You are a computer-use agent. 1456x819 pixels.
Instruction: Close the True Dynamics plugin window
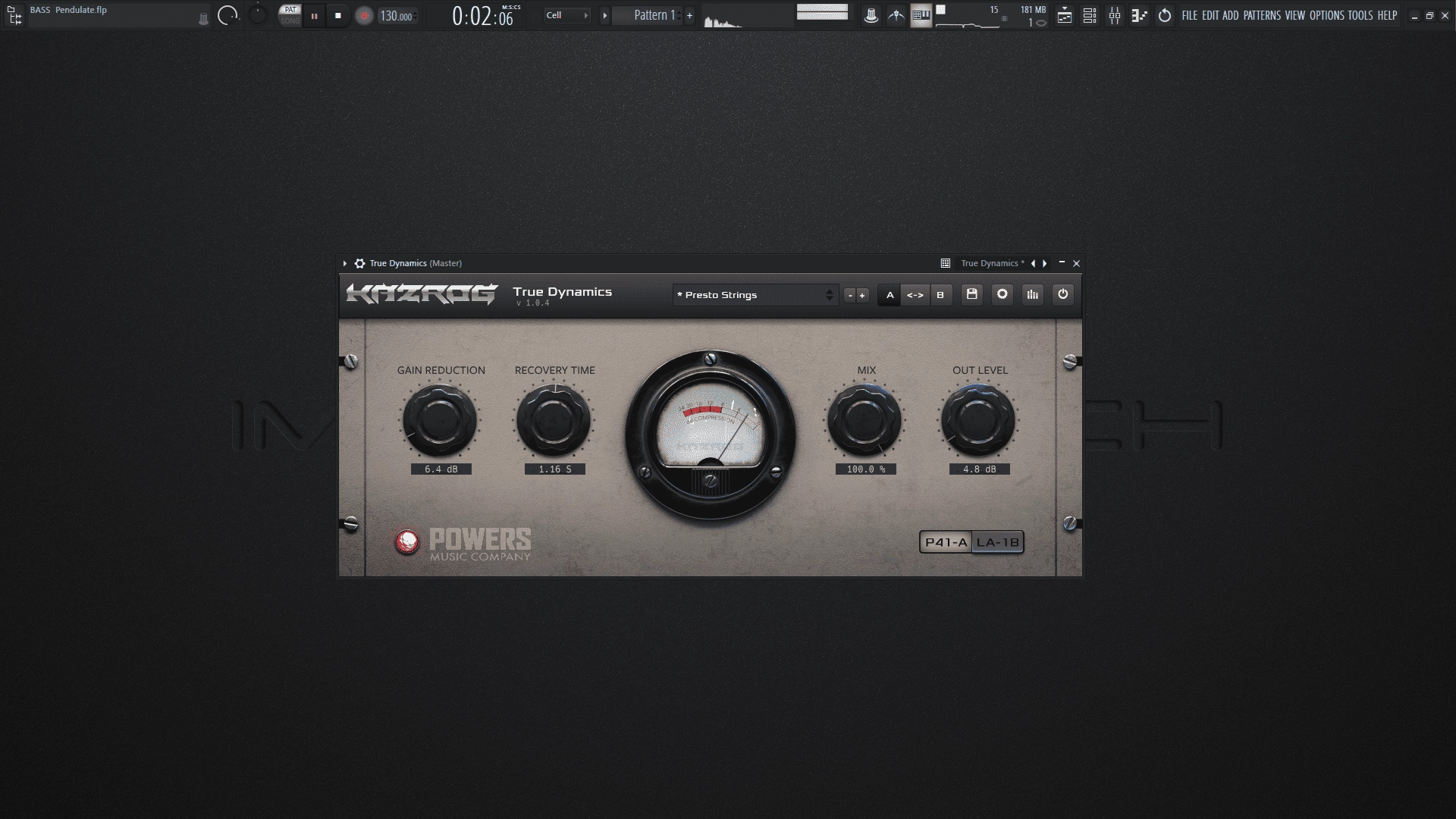tap(1076, 264)
